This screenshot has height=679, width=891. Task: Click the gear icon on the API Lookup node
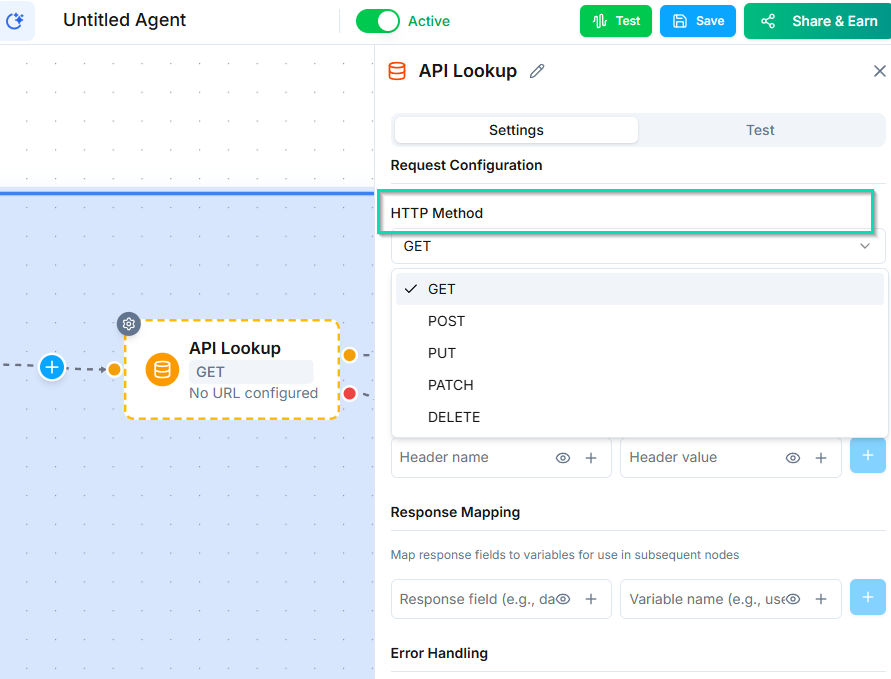128,324
